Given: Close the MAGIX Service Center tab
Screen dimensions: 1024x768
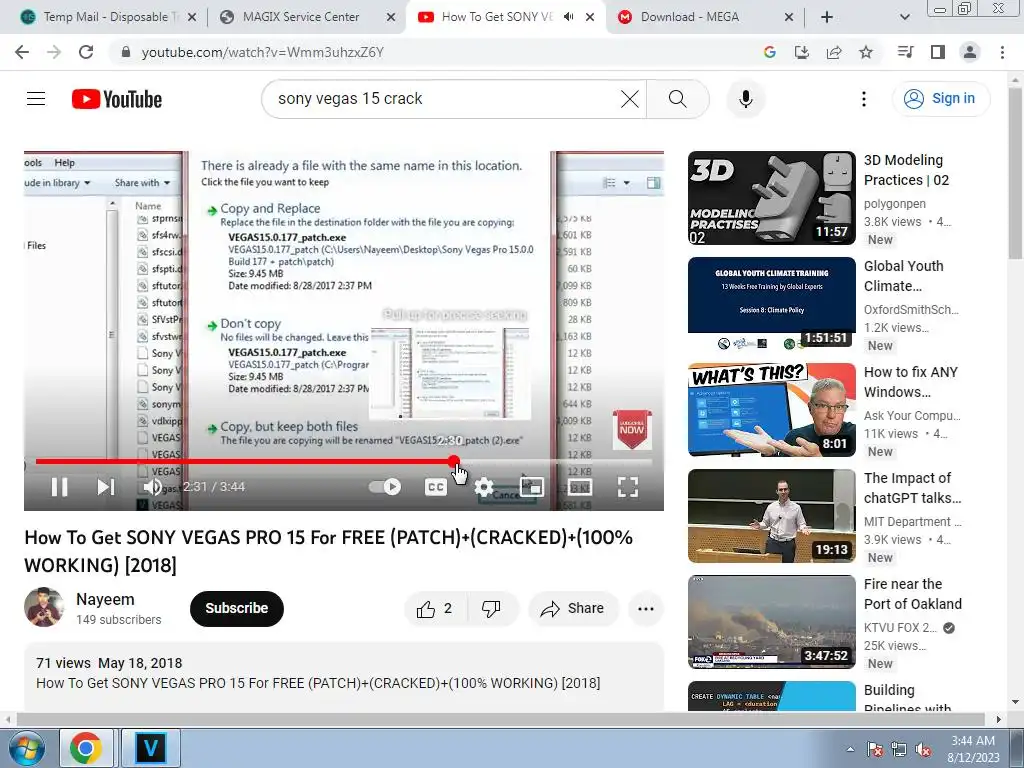Looking at the screenshot, I should (391, 17).
